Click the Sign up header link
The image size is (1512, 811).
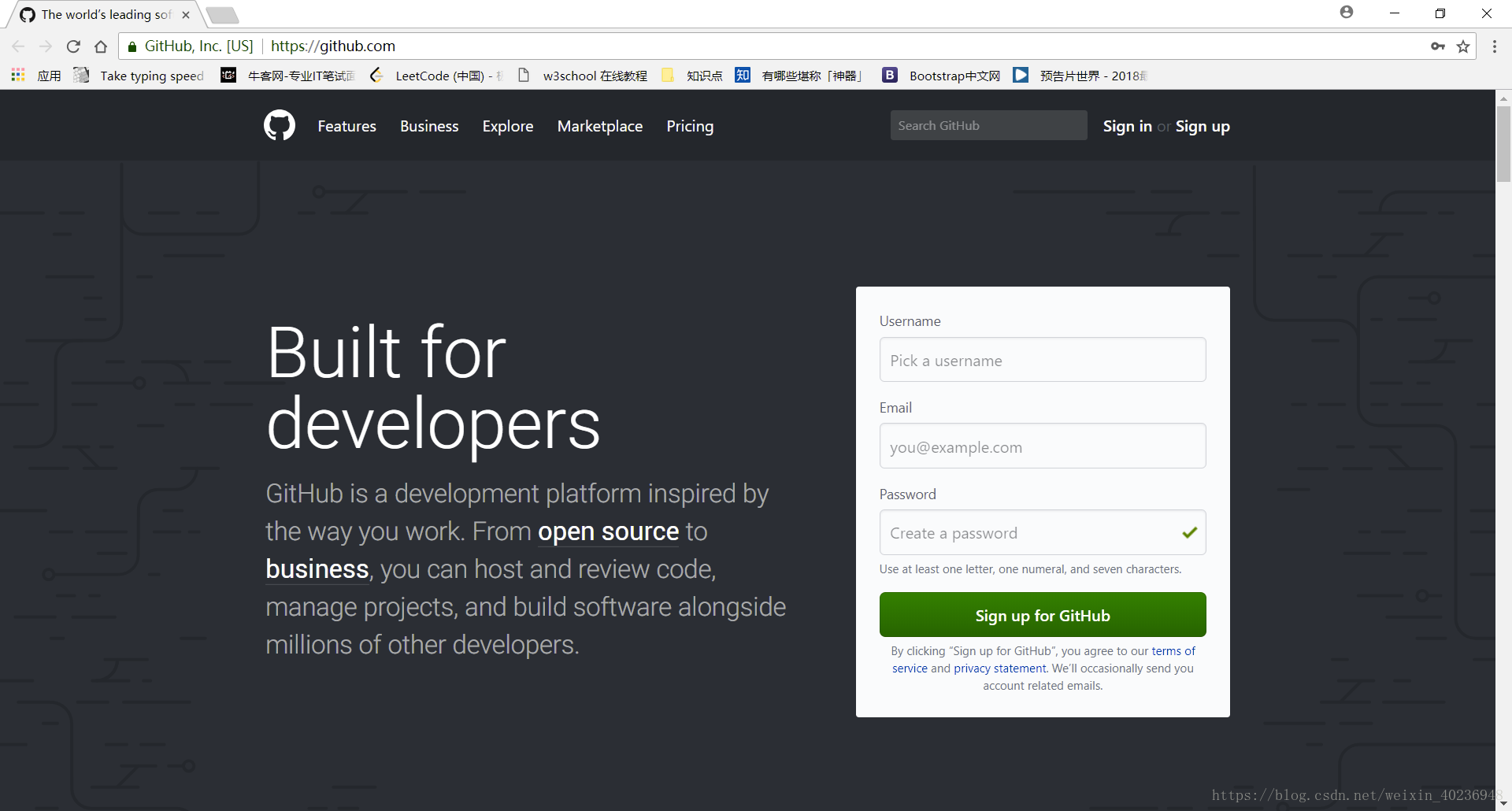pyautogui.click(x=1203, y=126)
